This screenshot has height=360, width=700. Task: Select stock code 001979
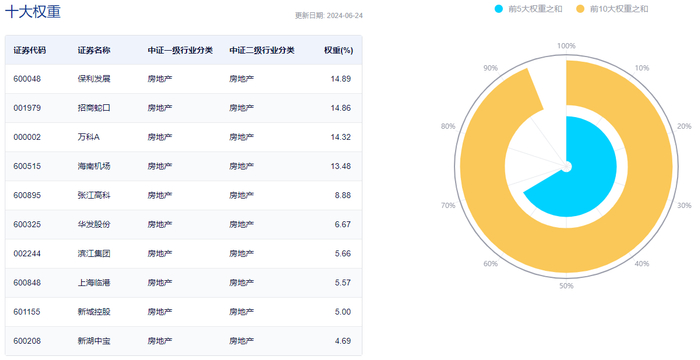tap(27, 108)
